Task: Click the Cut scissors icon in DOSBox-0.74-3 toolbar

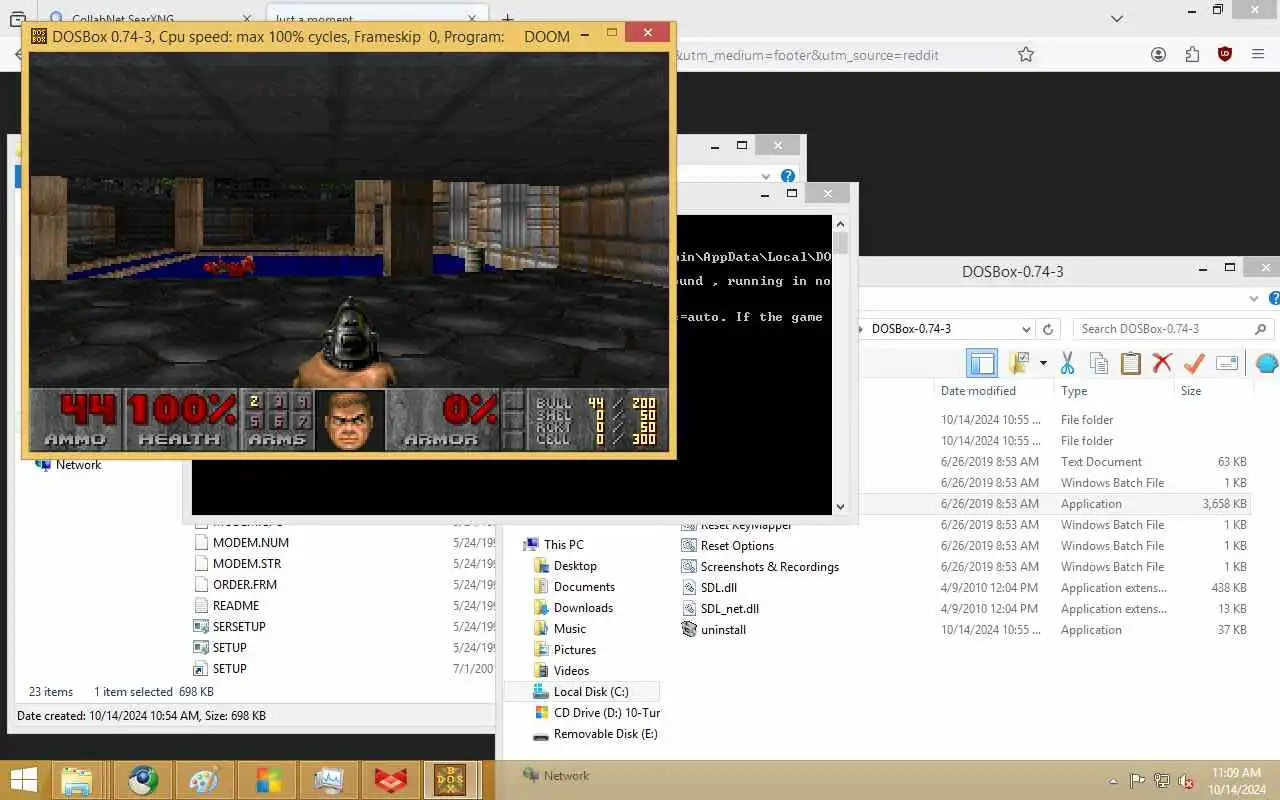Action: (x=1067, y=363)
